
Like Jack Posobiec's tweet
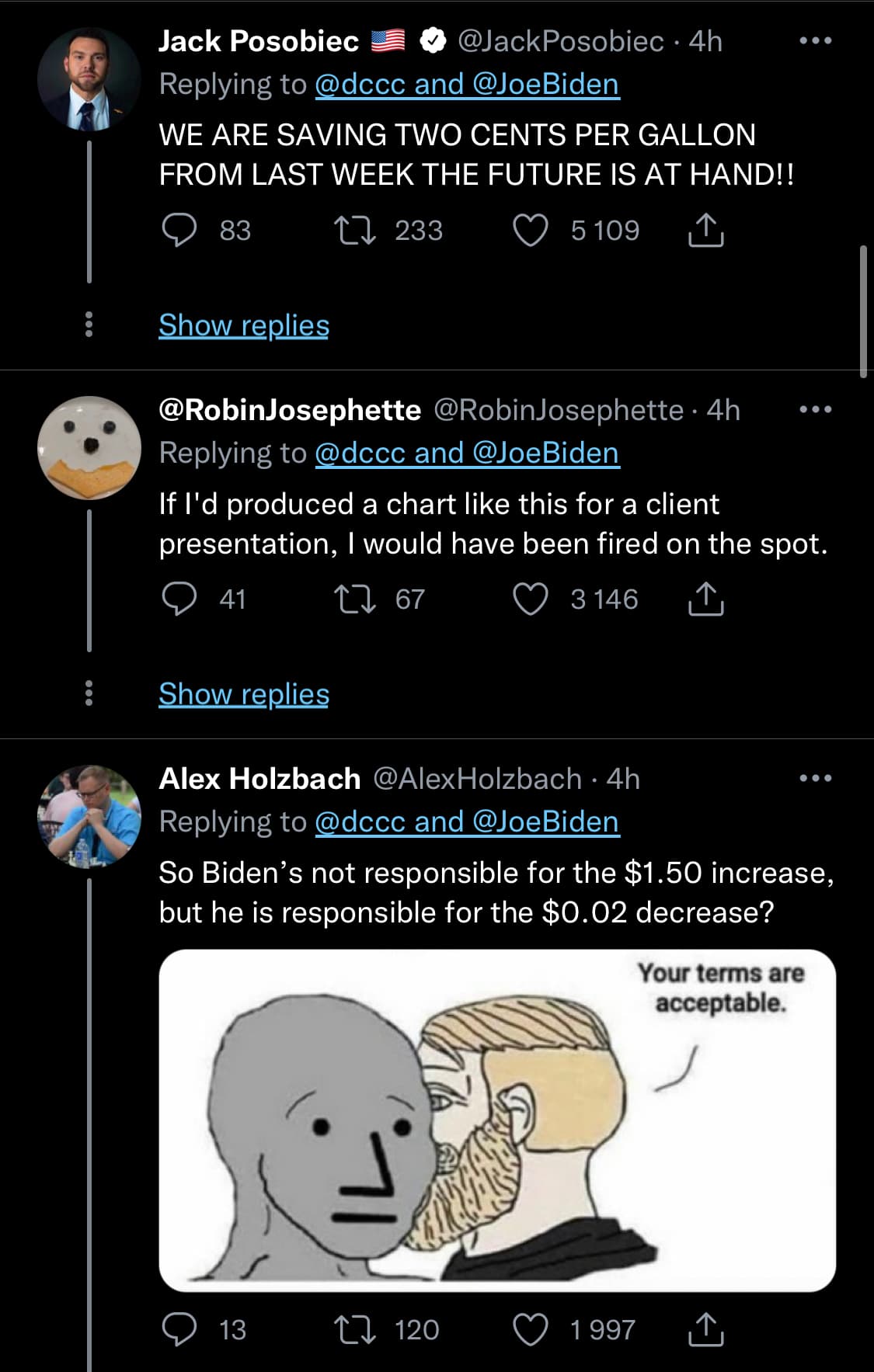531,231
